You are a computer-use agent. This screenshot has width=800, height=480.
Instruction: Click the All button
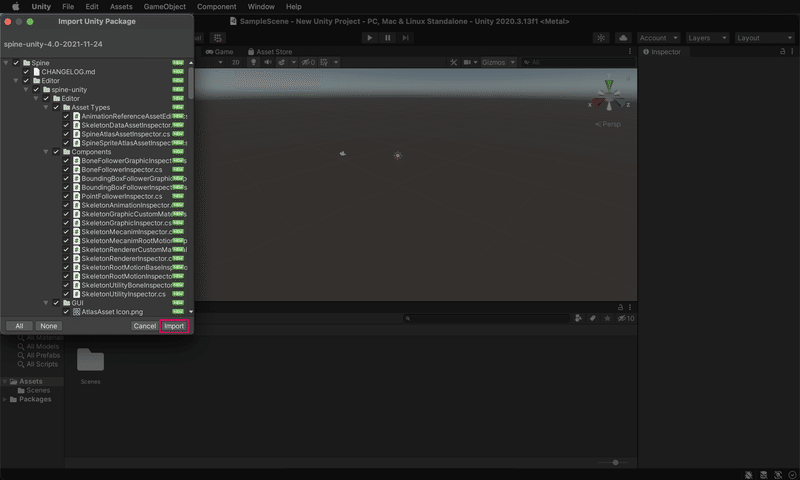[x=19, y=326]
